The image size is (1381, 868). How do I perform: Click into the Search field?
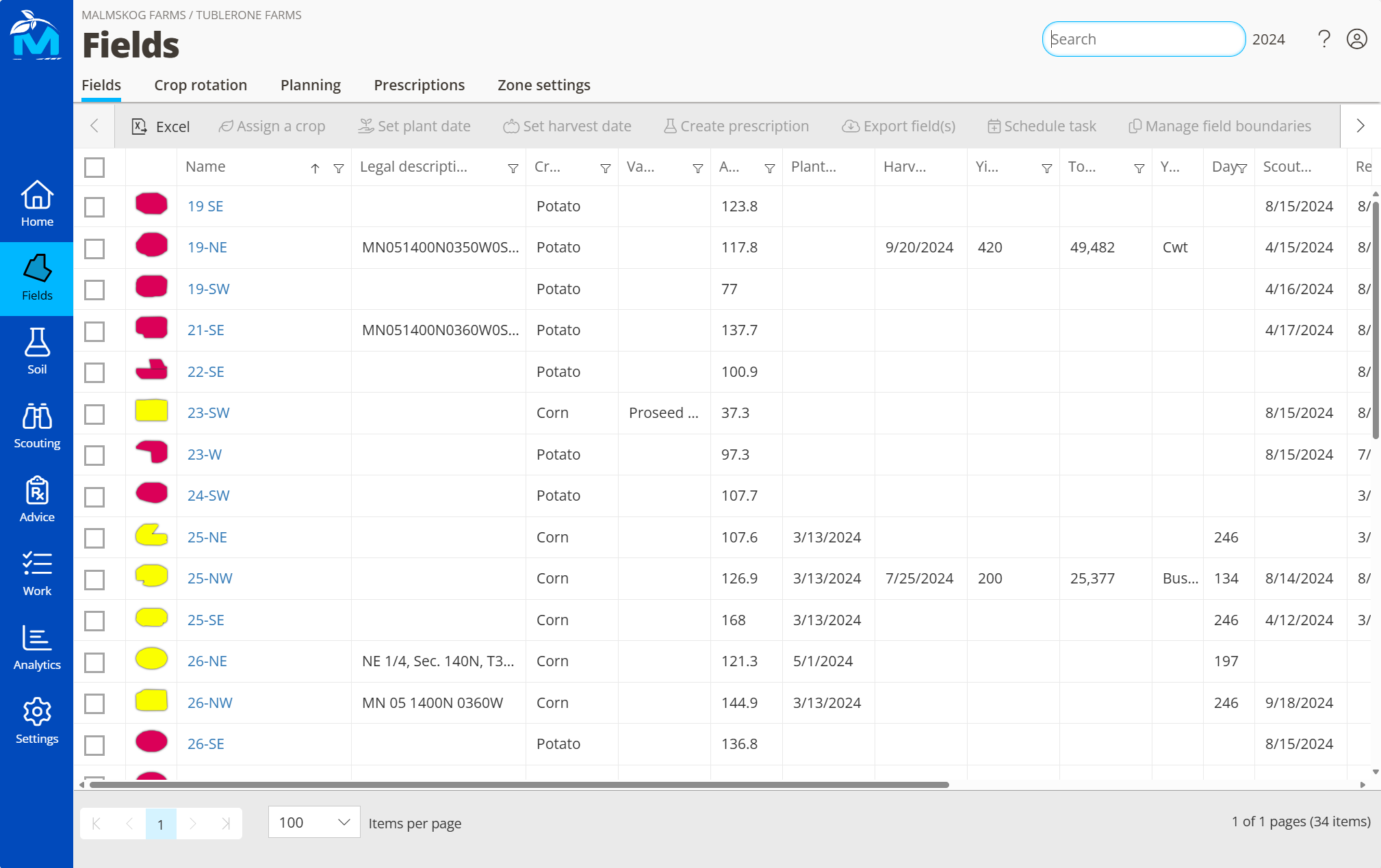point(1144,39)
